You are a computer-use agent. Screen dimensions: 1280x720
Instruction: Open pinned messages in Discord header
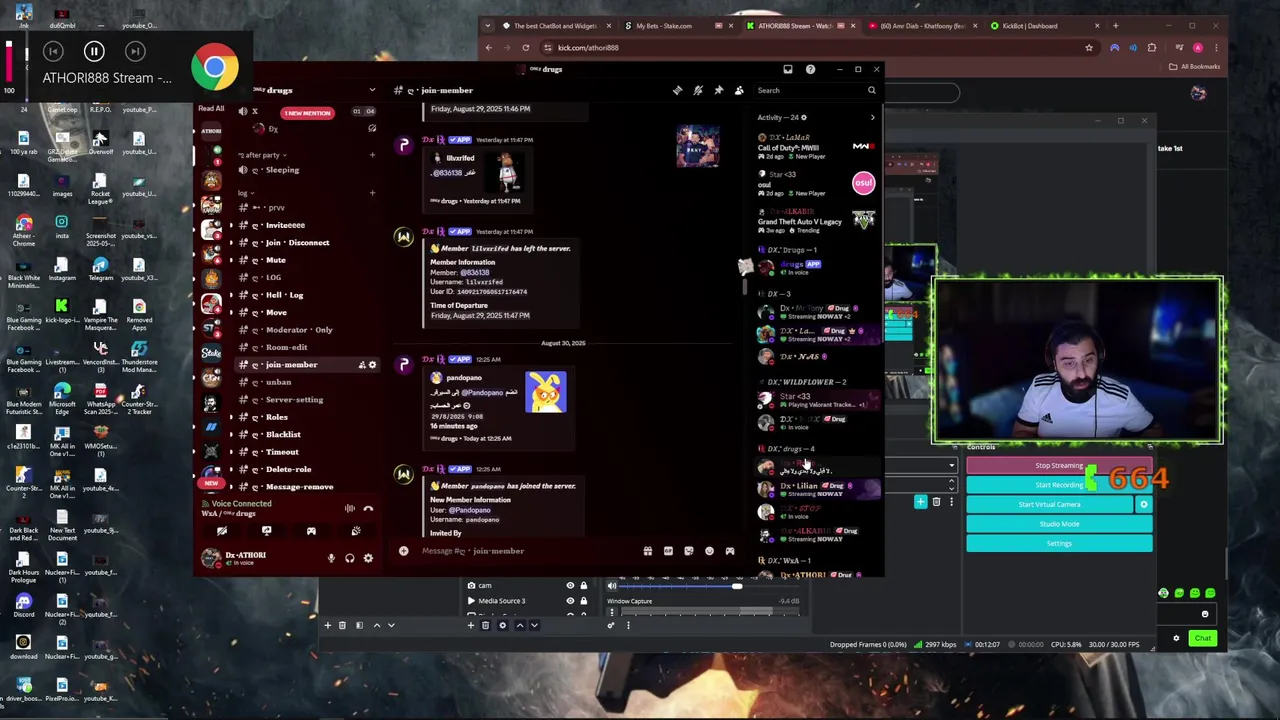tap(718, 90)
